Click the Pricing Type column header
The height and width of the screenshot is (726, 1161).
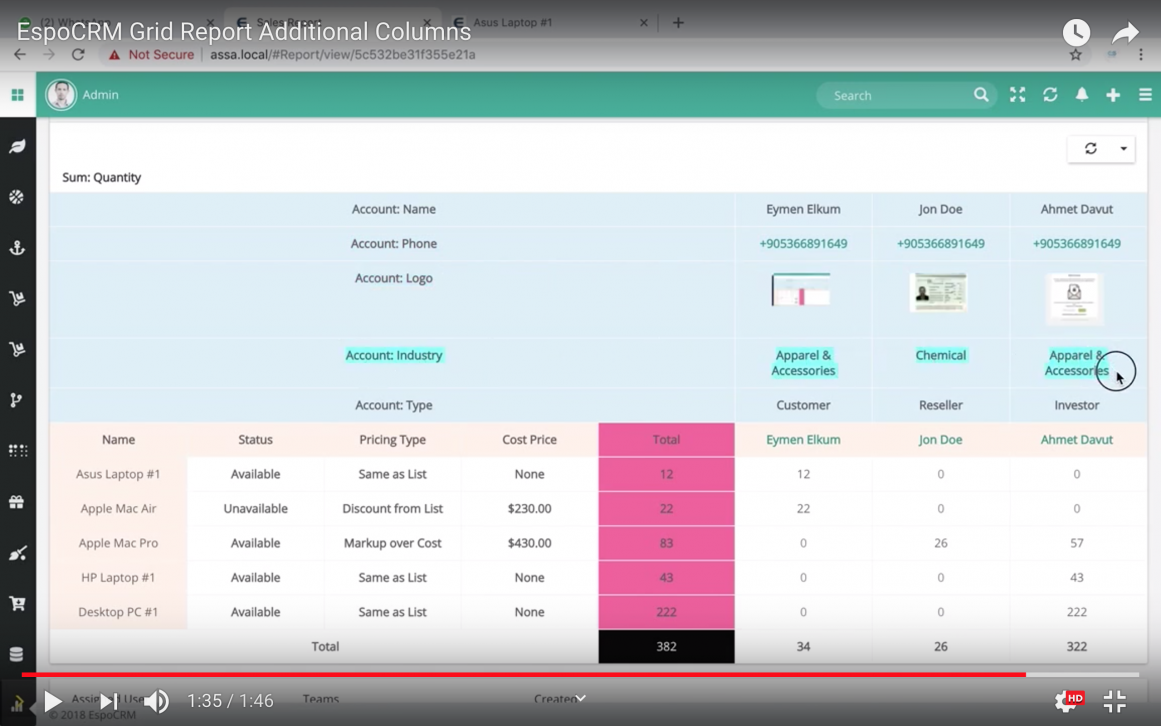point(392,440)
